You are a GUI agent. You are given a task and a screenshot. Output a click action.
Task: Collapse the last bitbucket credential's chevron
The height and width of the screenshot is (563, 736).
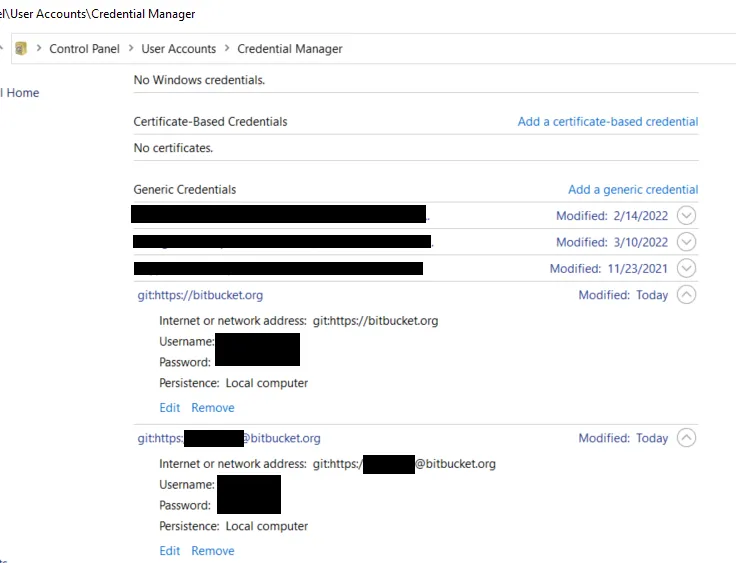pos(686,438)
